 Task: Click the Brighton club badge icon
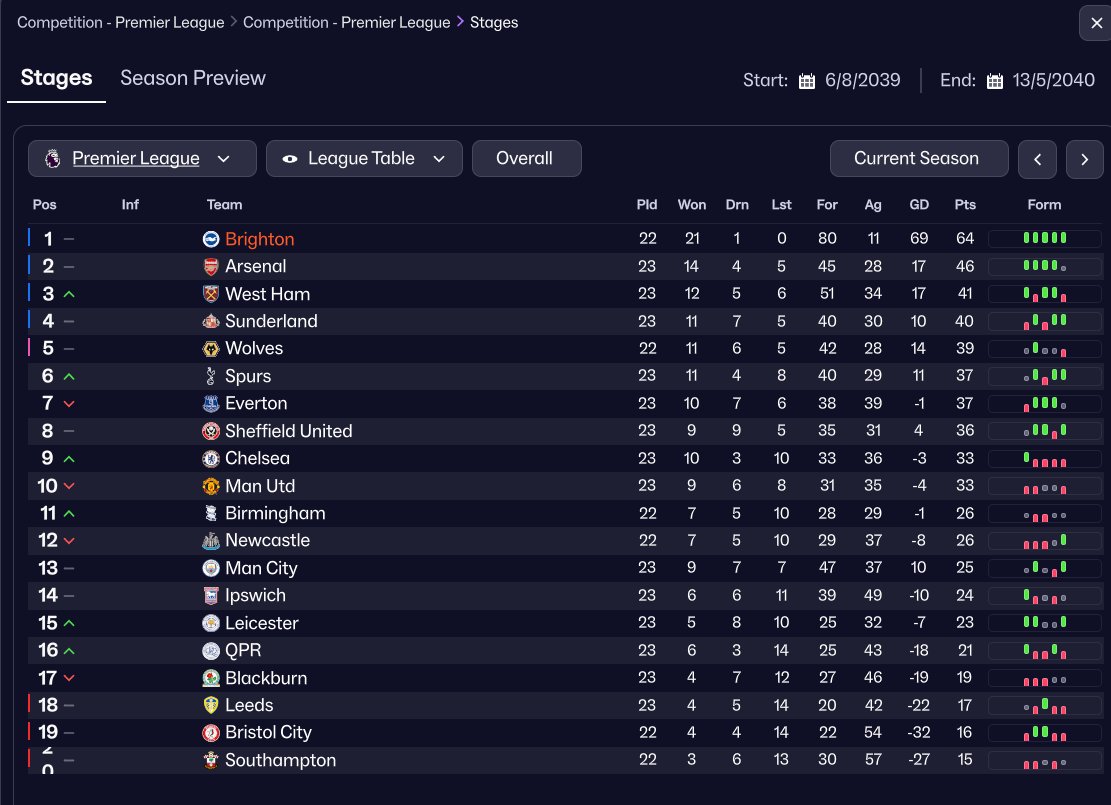(x=211, y=239)
